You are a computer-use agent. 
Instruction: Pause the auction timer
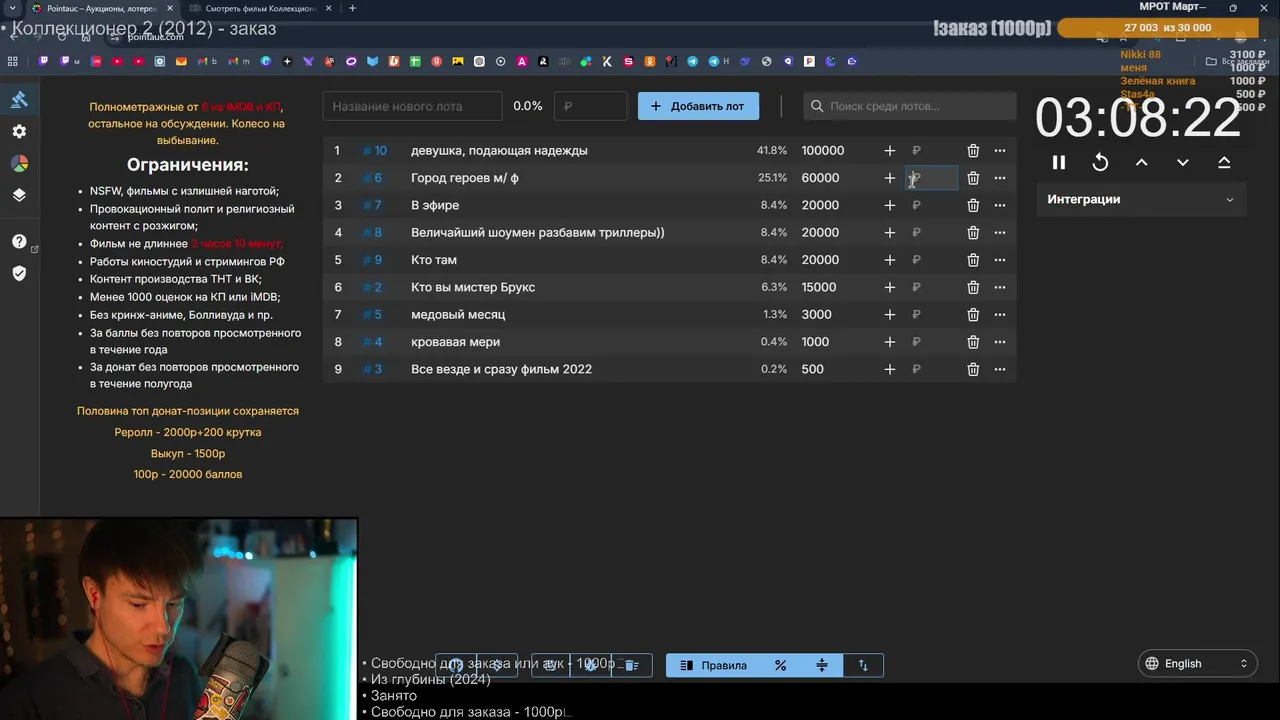coord(1059,162)
